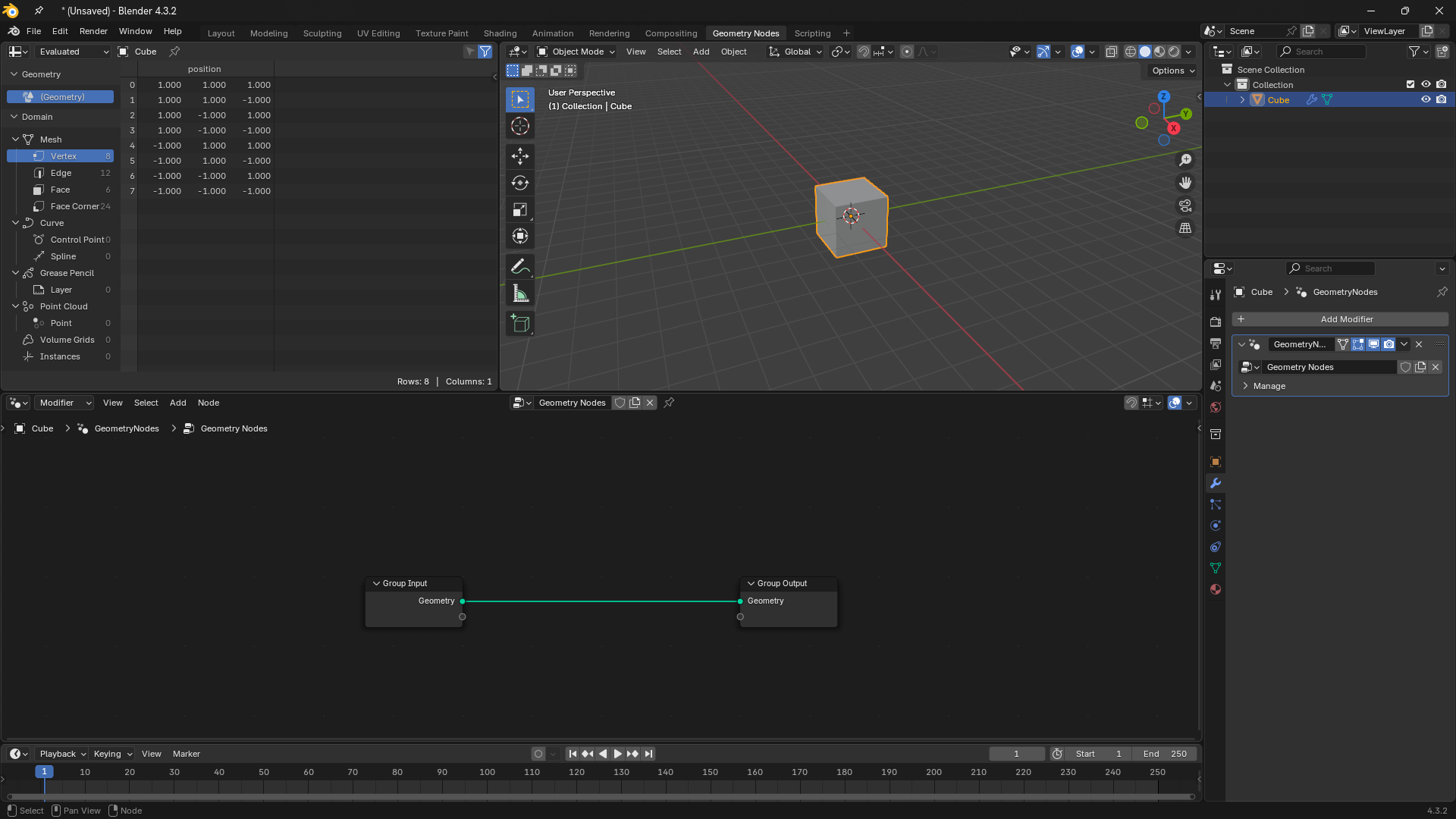Hide the Cube in the outliner
1456x819 pixels.
click(1426, 99)
